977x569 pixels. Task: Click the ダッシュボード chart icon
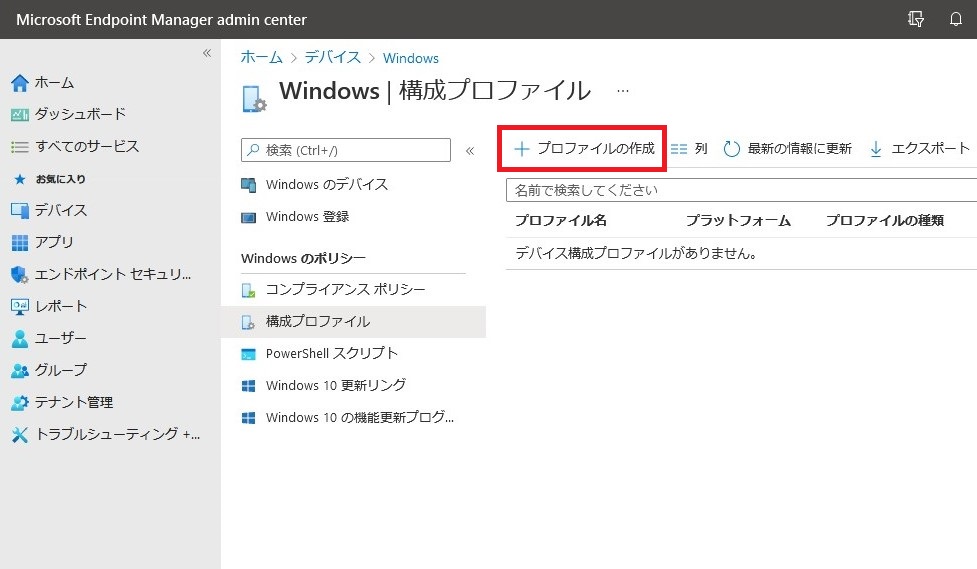20,115
